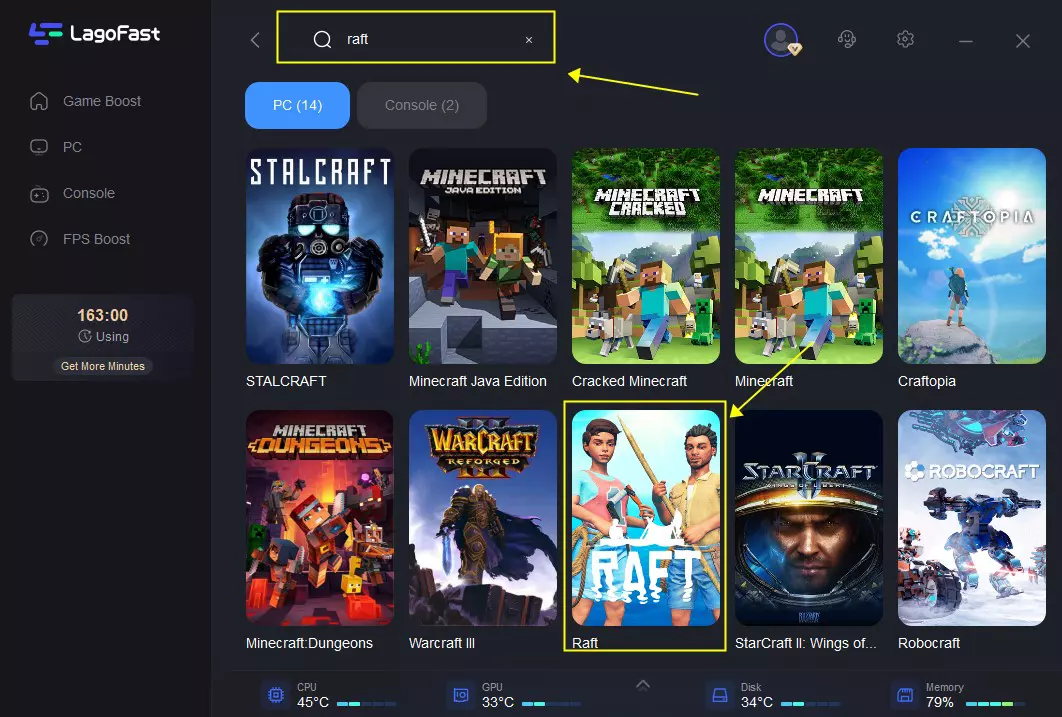Image resolution: width=1062 pixels, height=717 pixels.
Task: Click the GPU 33°C reading
Action: pos(498,702)
